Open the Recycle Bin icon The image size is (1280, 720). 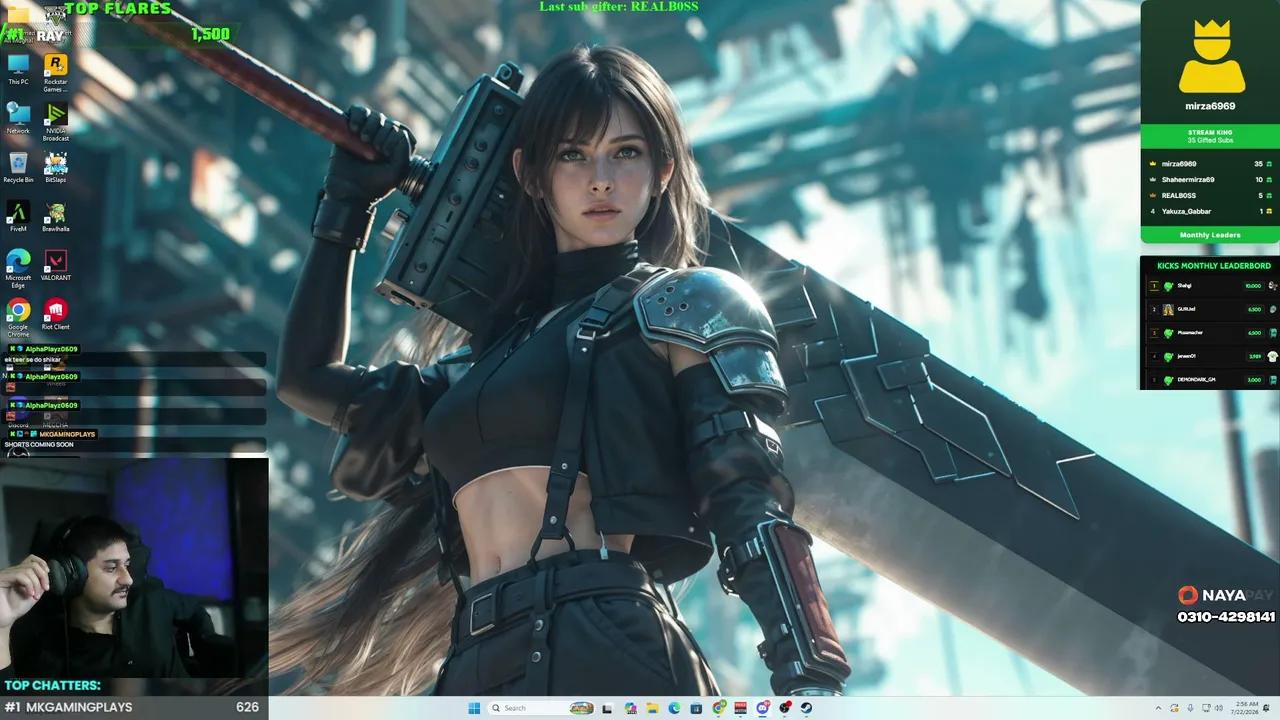click(18, 167)
